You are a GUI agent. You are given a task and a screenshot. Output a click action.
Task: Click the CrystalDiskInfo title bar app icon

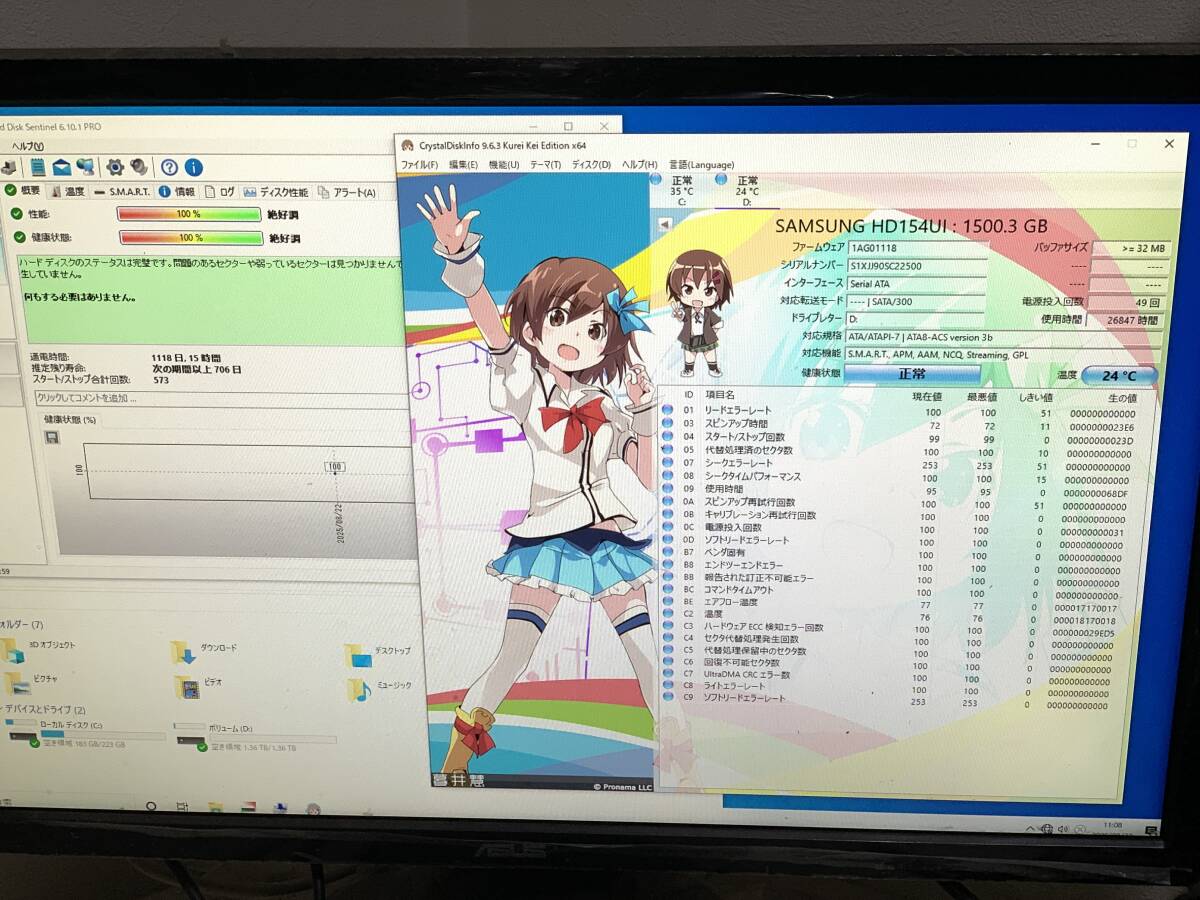coord(407,145)
